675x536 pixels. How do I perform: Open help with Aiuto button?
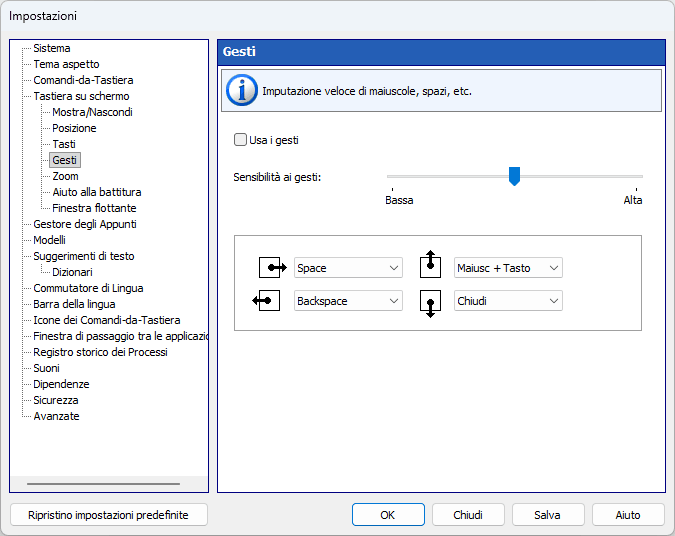pos(628,515)
